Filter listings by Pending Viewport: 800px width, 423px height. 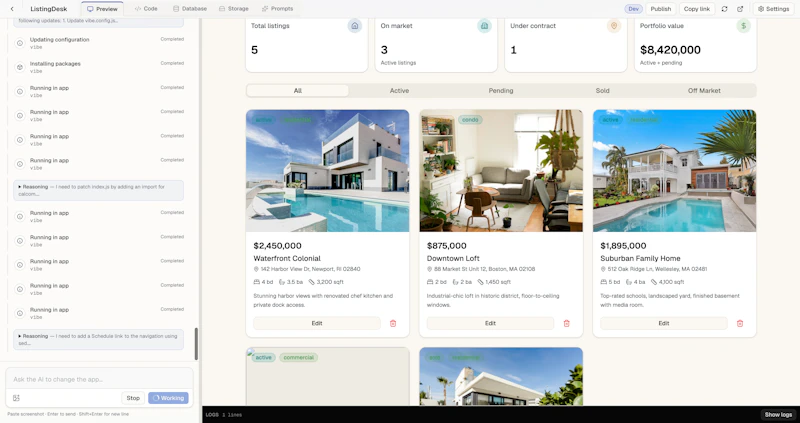501,91
